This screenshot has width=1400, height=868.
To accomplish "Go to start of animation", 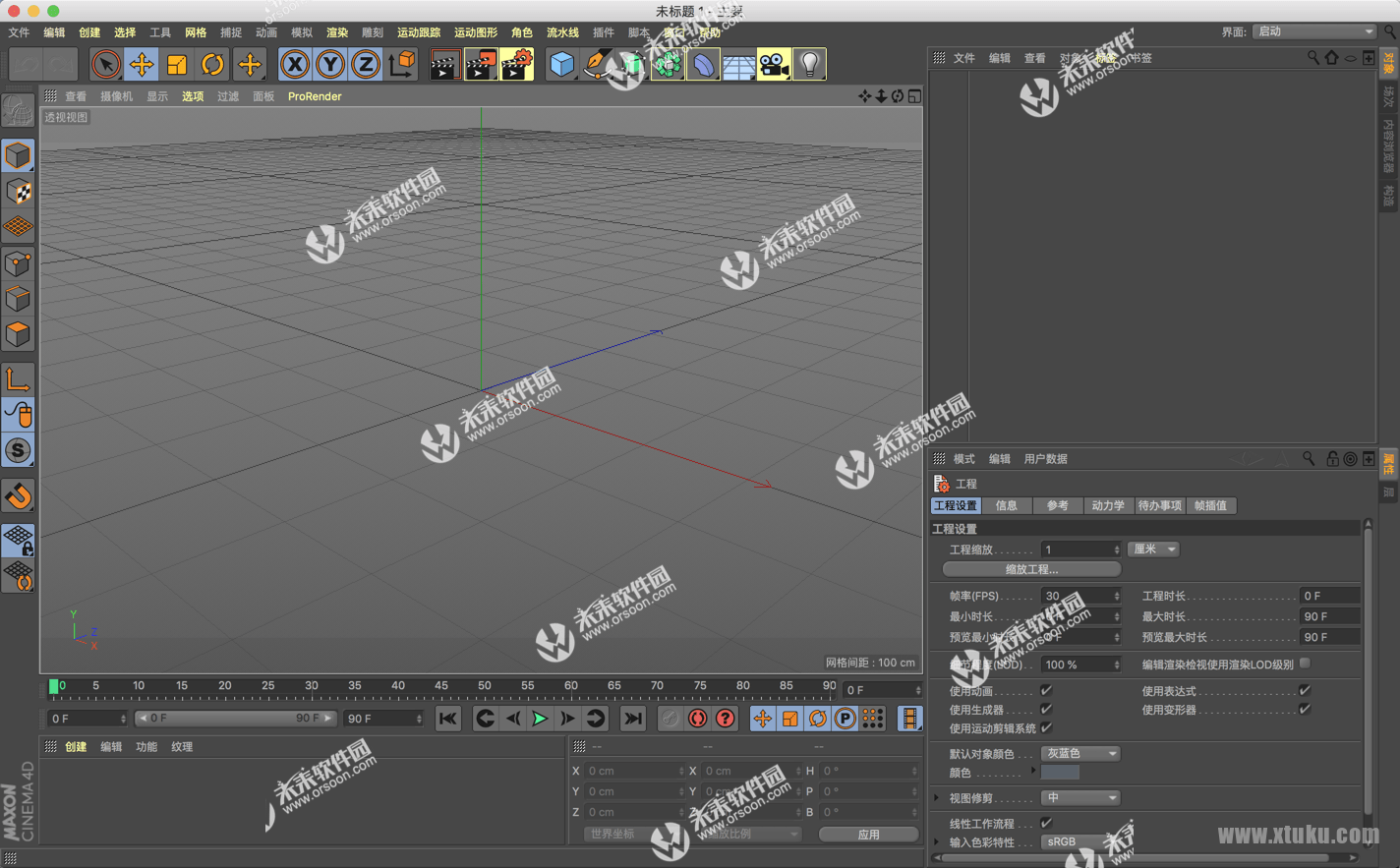I will 448,719.
